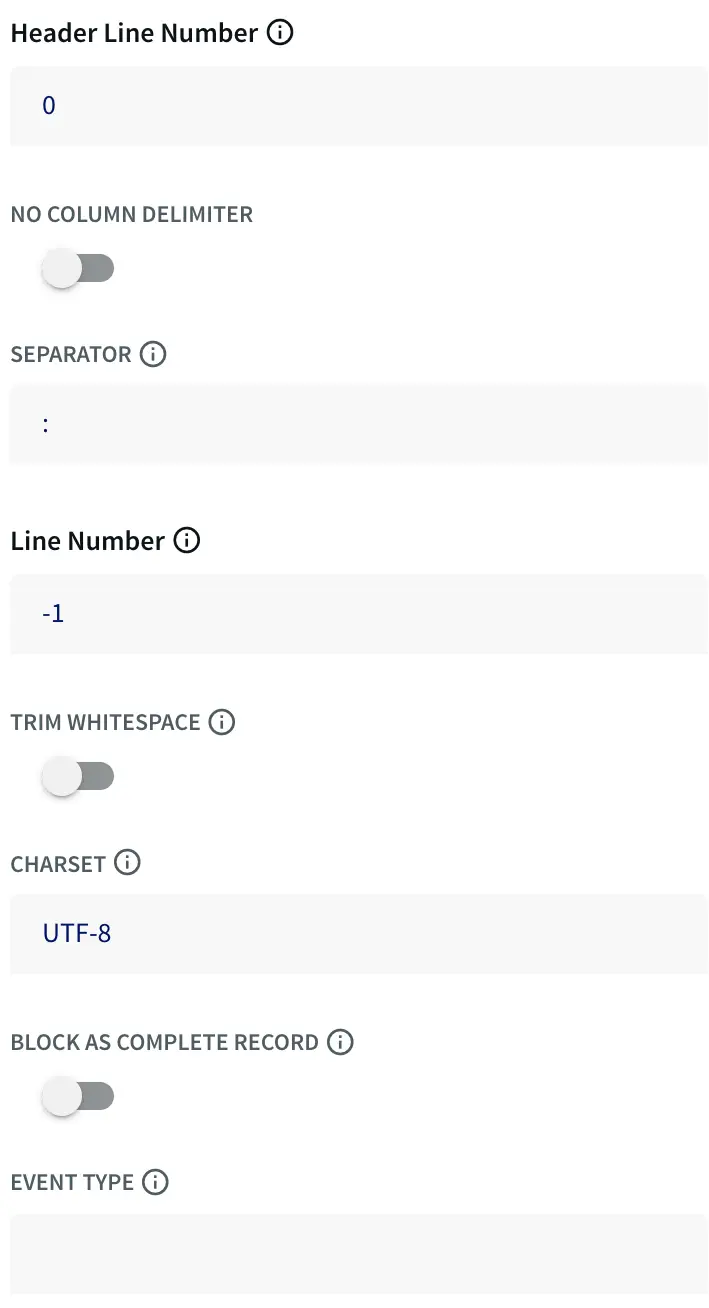The width and height of the screenshot is (709, 1308).
Task: Enable the No Column Delimiter toggle
Action: [78, 269]
